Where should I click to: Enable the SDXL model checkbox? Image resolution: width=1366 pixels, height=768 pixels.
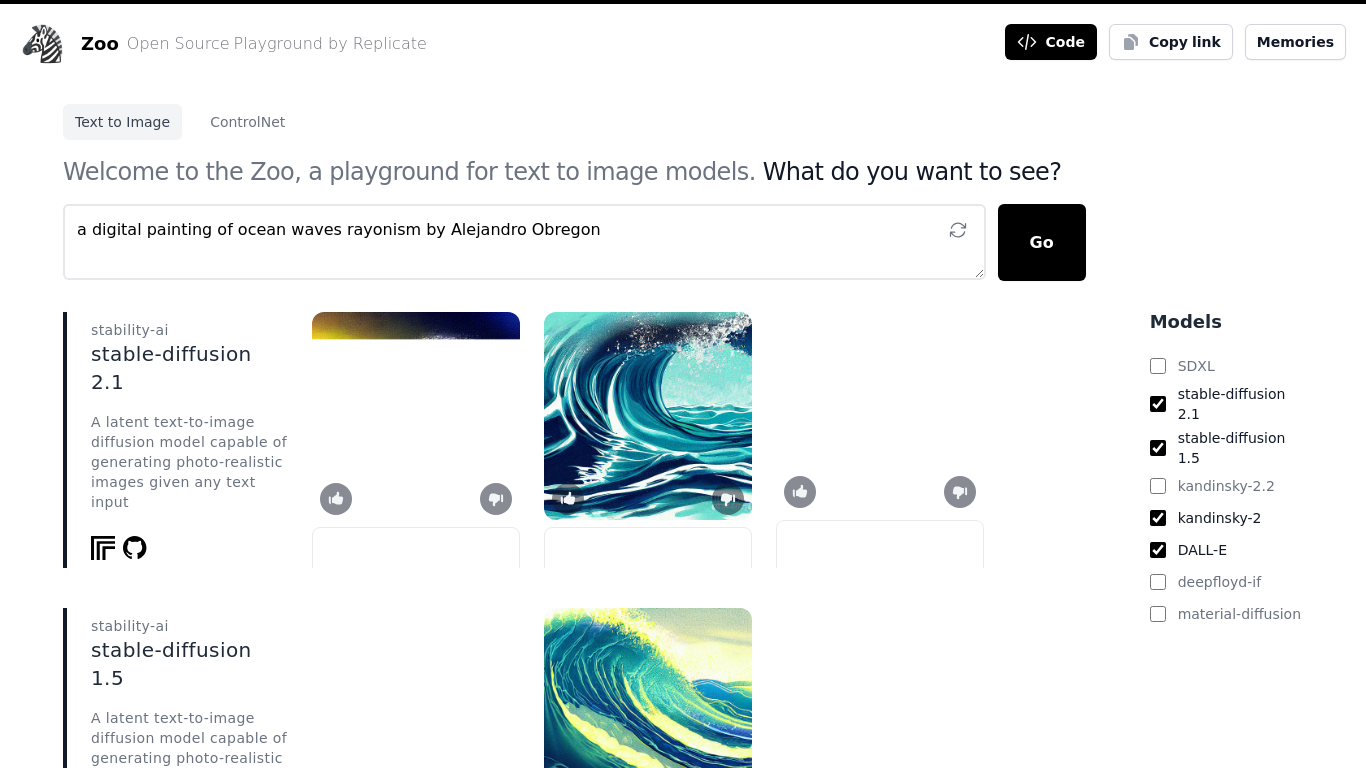(x=1158, y=366)
